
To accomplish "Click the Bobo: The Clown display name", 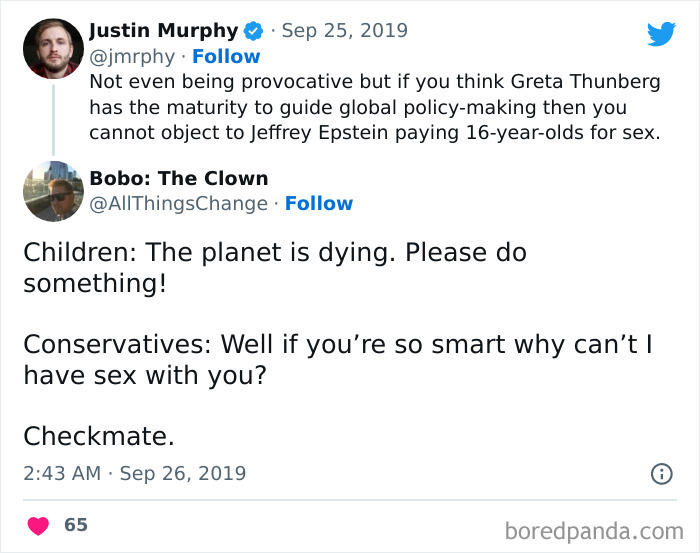I will [x=178, y=178].
